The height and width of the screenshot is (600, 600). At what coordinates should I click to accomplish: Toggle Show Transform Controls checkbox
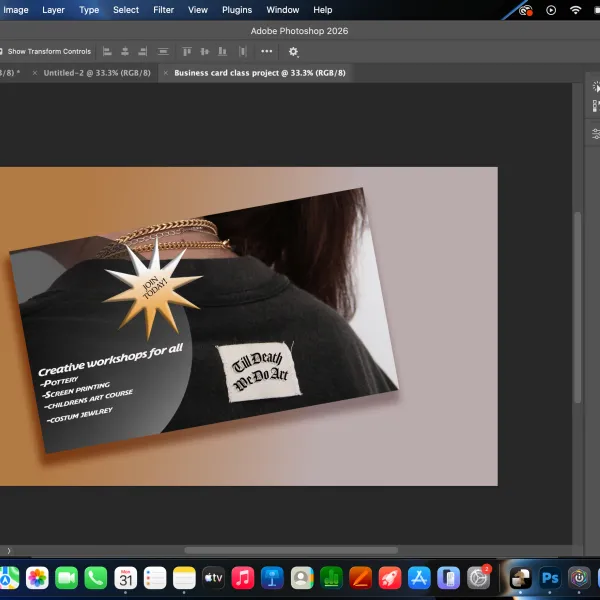[1, 51]
